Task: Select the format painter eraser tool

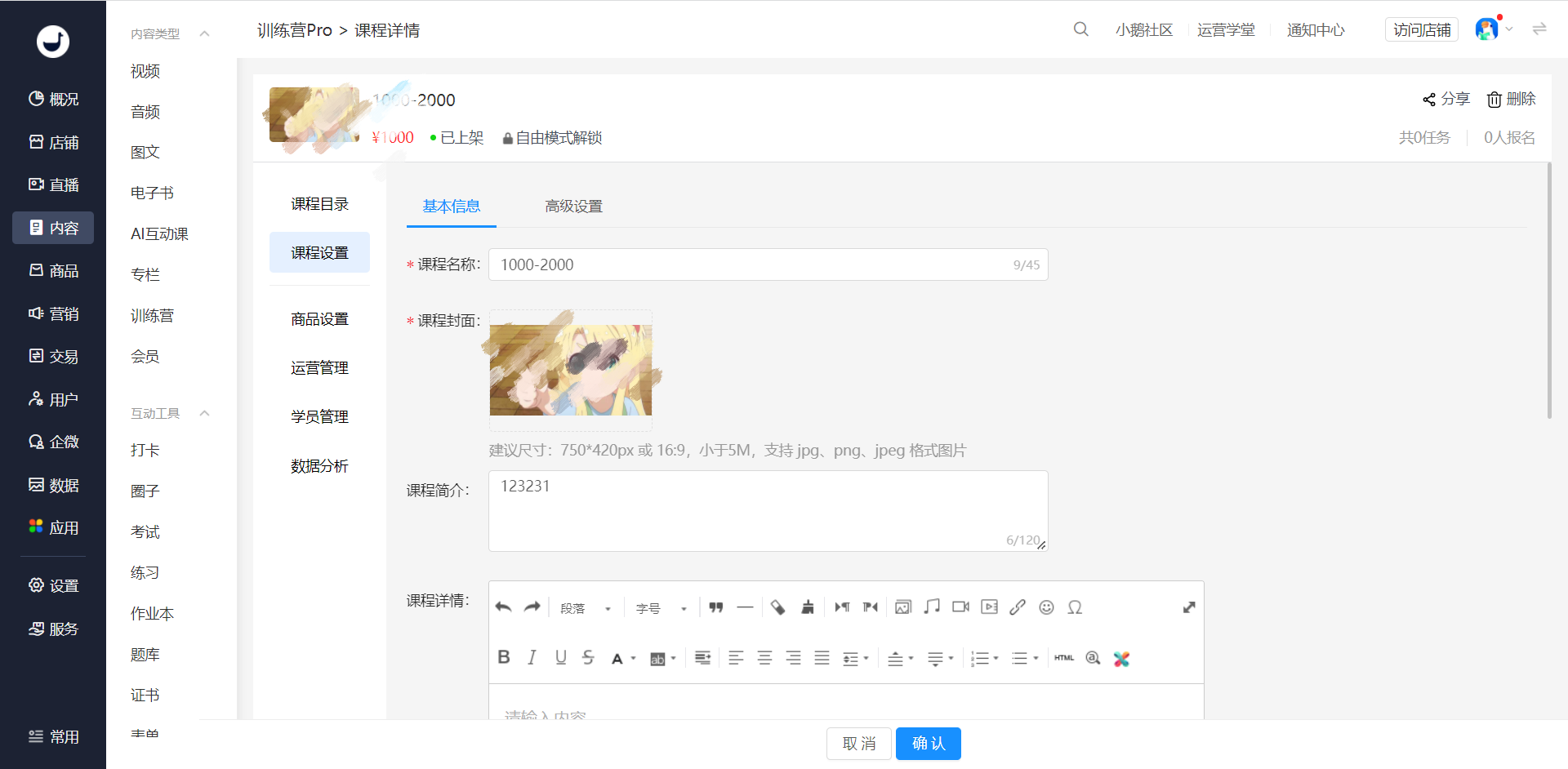Action: pos(777,607)
